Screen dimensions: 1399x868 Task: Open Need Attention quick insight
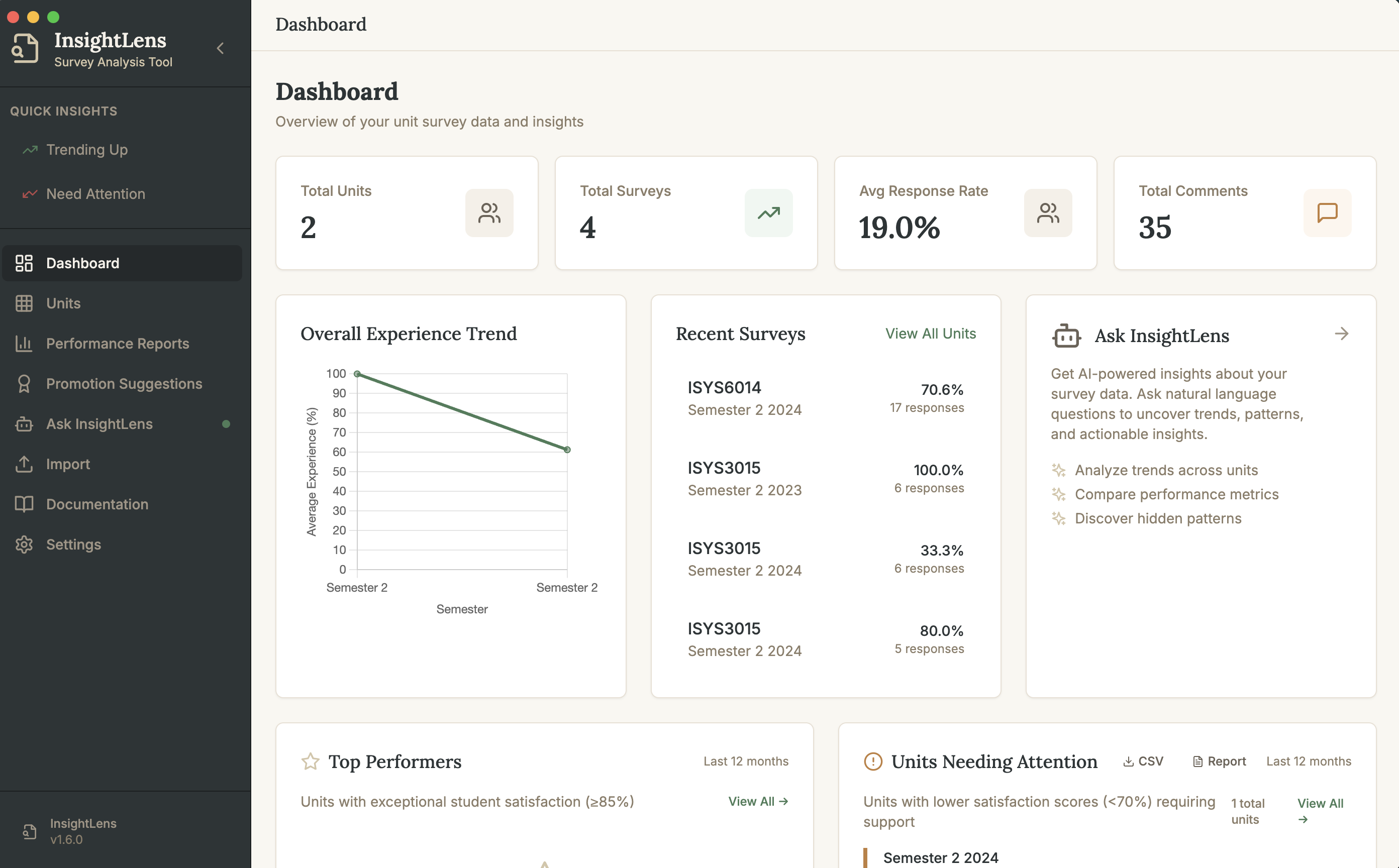pyautogui.click(x=95, y=194)
